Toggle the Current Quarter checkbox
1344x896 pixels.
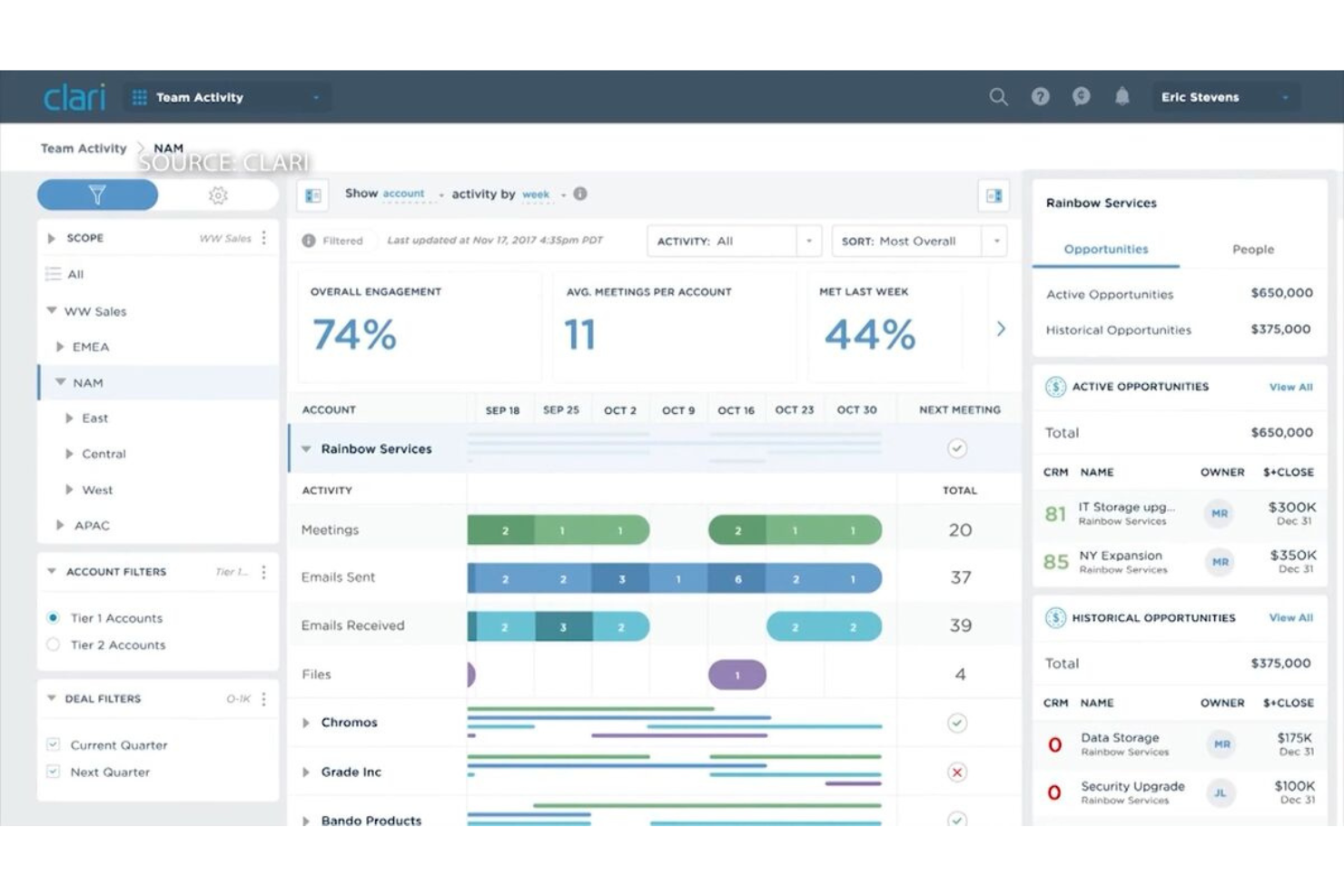pos(54,744)
